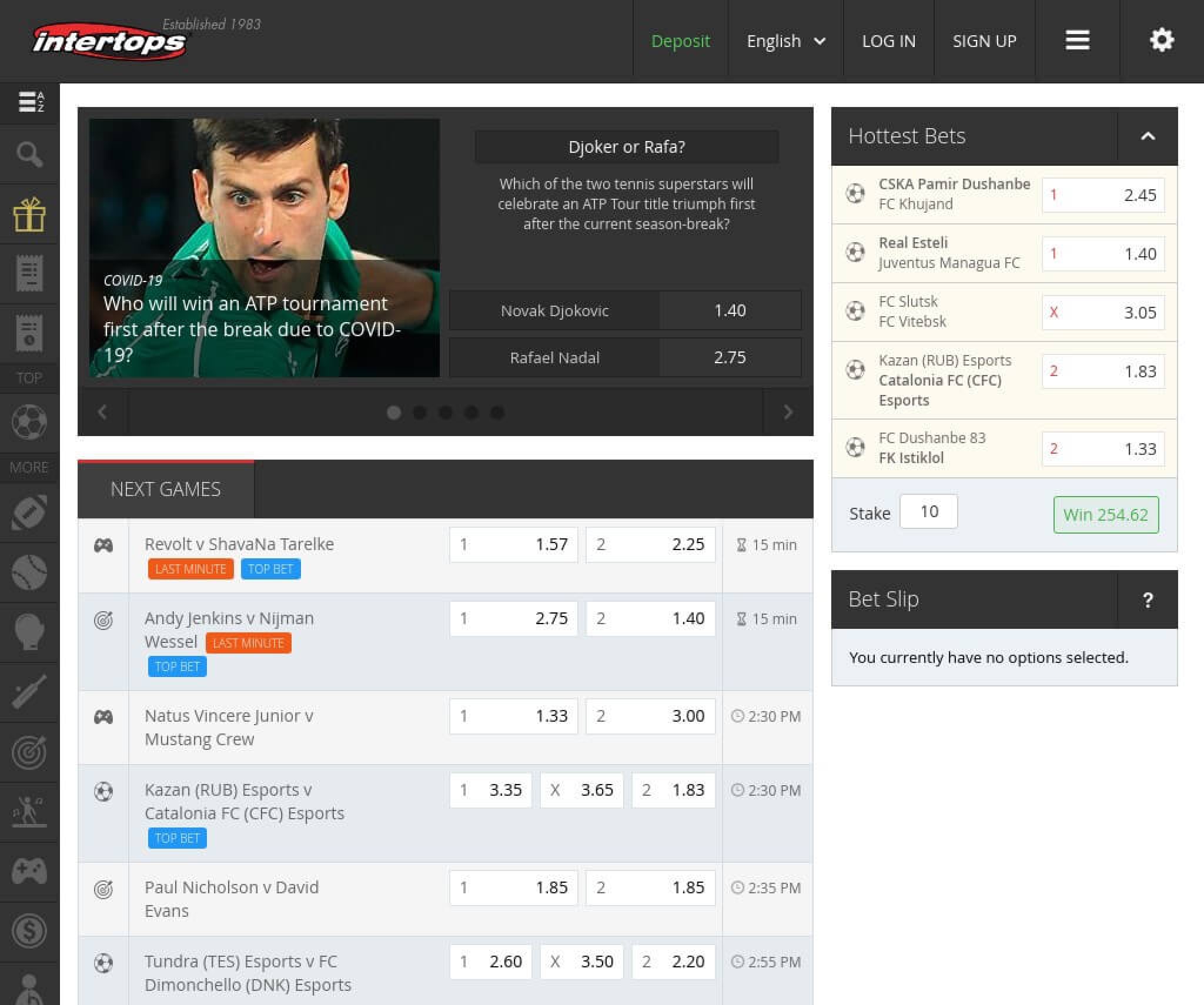Open the English language dropdown

pyautogui.click(x=786, y=41)
